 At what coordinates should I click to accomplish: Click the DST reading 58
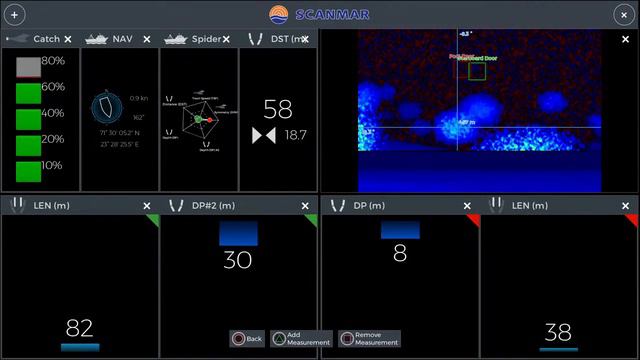click(x=278, y=109)
